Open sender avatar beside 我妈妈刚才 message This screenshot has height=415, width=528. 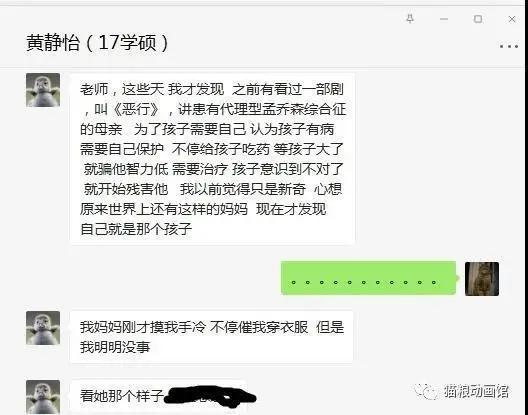[x=43, y=328]
